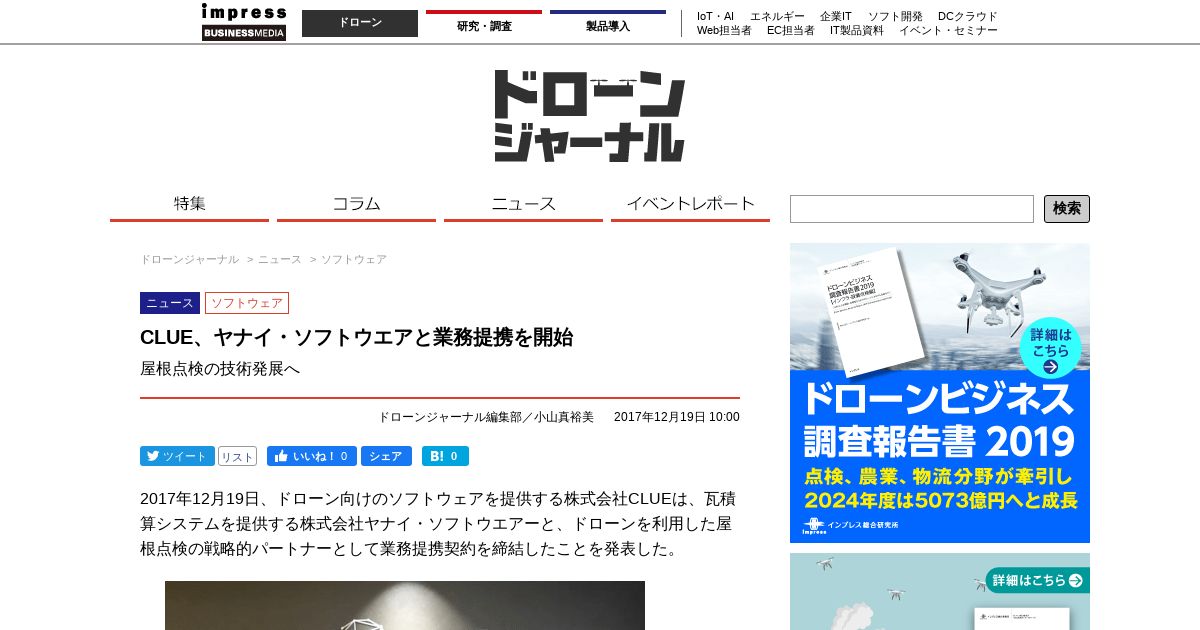Open the ドローンビジネス調査報告書 2019 banner
Viewport: 1200px width, 630px height.
pos(940,393)
